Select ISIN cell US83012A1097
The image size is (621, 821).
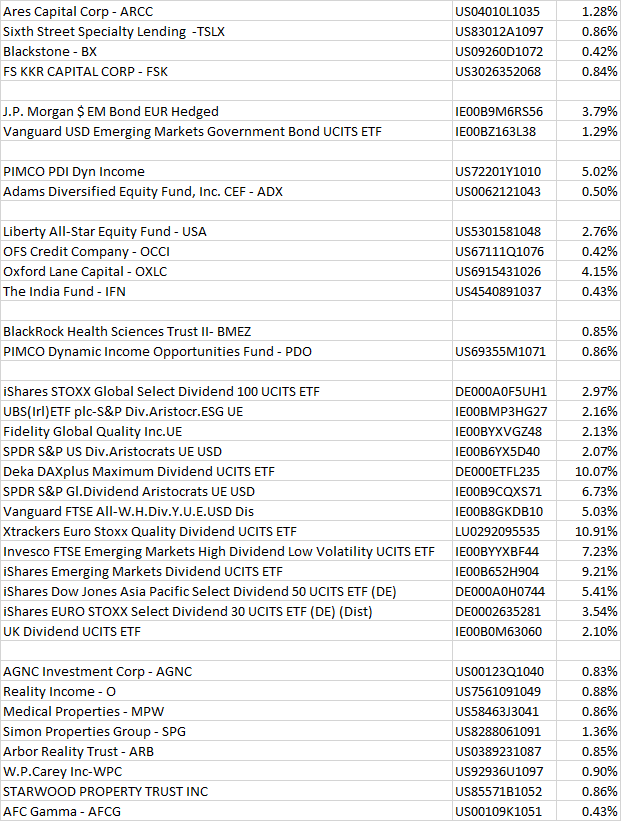click(x=498, y=31)
